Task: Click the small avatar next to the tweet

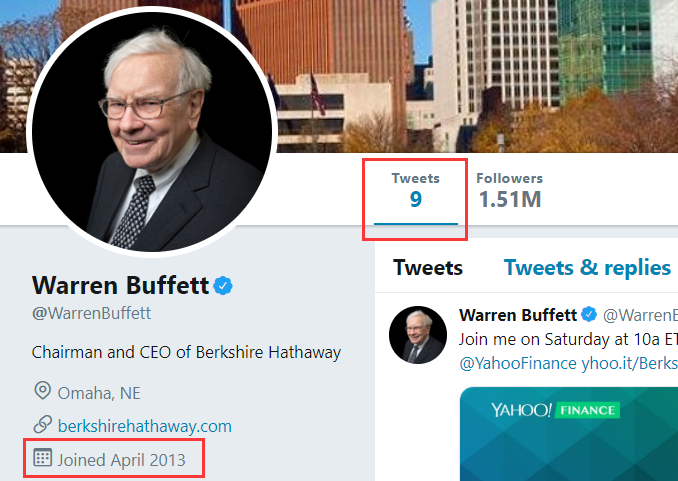Action: point(417,335)
